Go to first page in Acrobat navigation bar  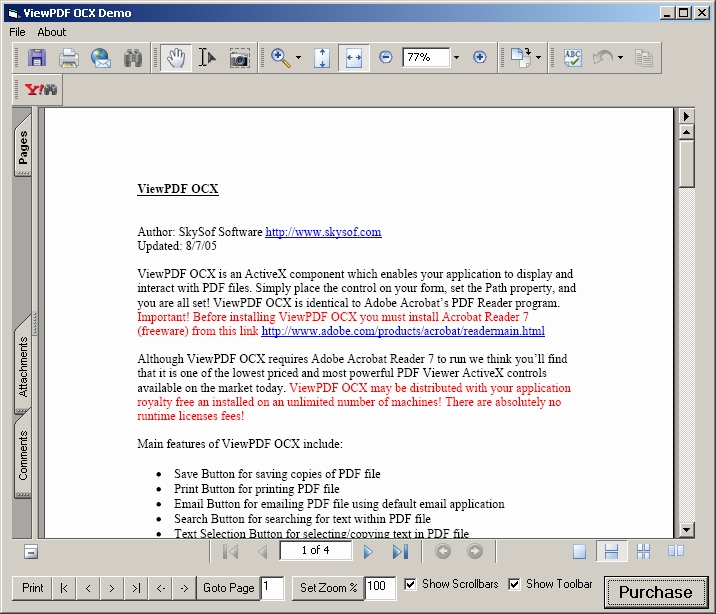pyautogui.click(x=231, y=551)
